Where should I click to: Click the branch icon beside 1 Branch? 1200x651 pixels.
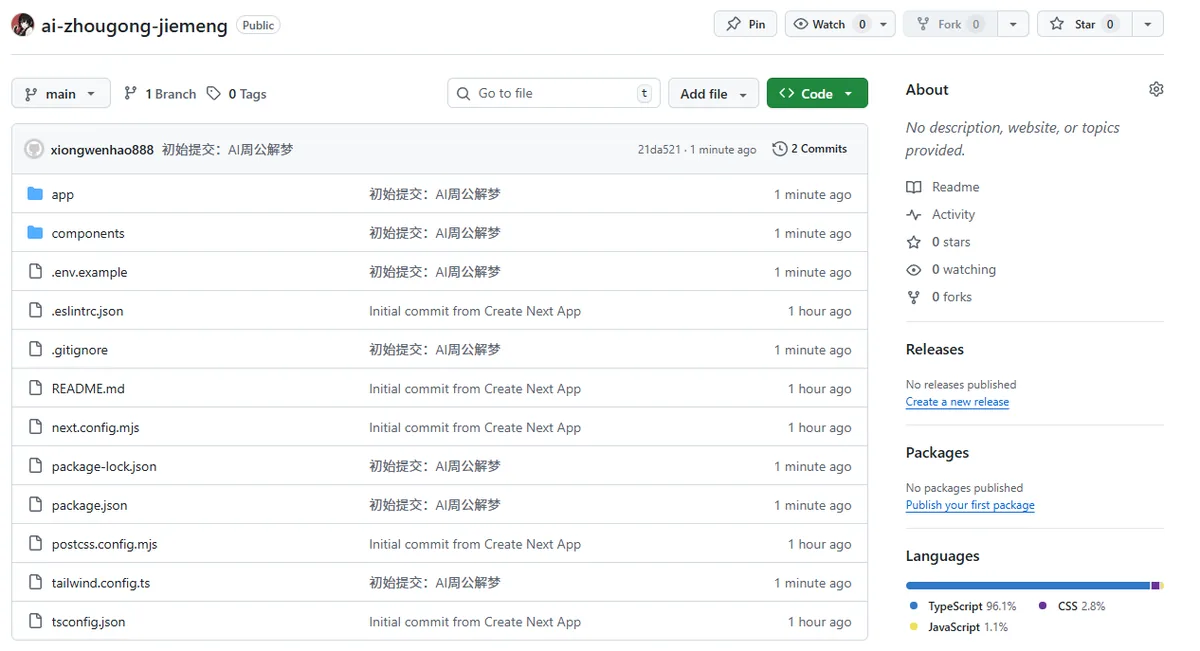[x=130, y=93]
